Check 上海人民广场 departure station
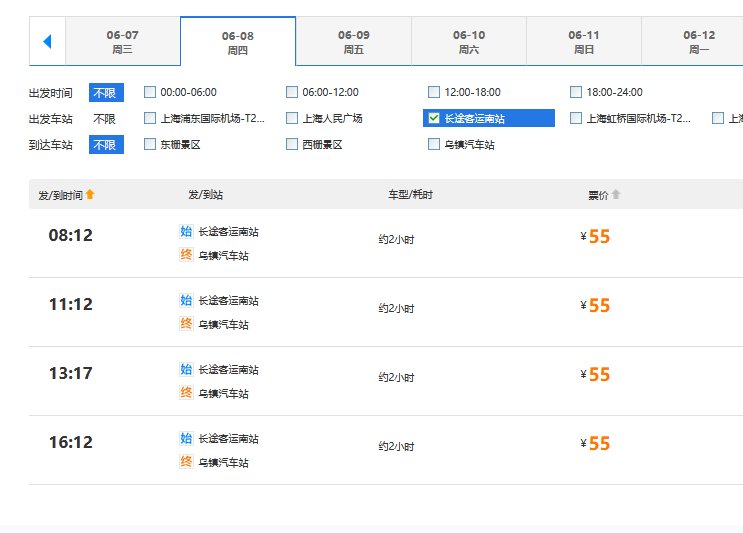This screenshot has width=743, height=533. (292, 118)
